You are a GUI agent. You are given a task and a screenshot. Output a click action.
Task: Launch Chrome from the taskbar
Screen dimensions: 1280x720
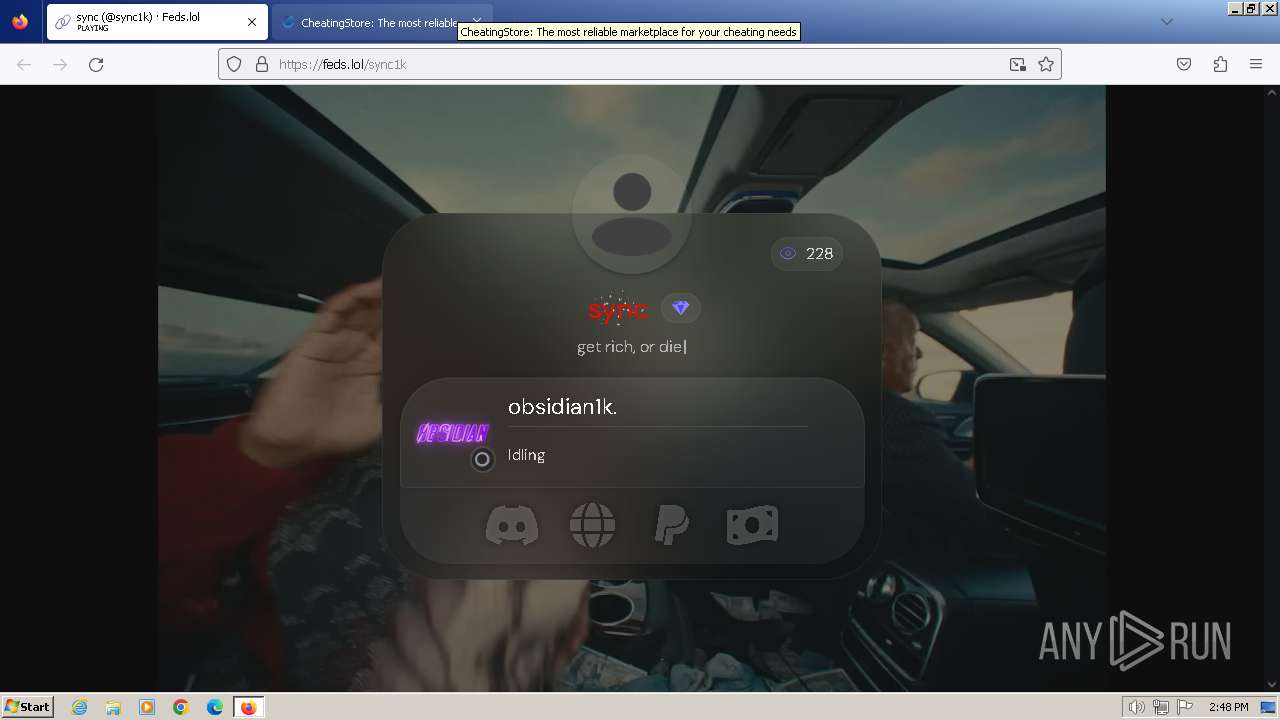click(181, 707)
